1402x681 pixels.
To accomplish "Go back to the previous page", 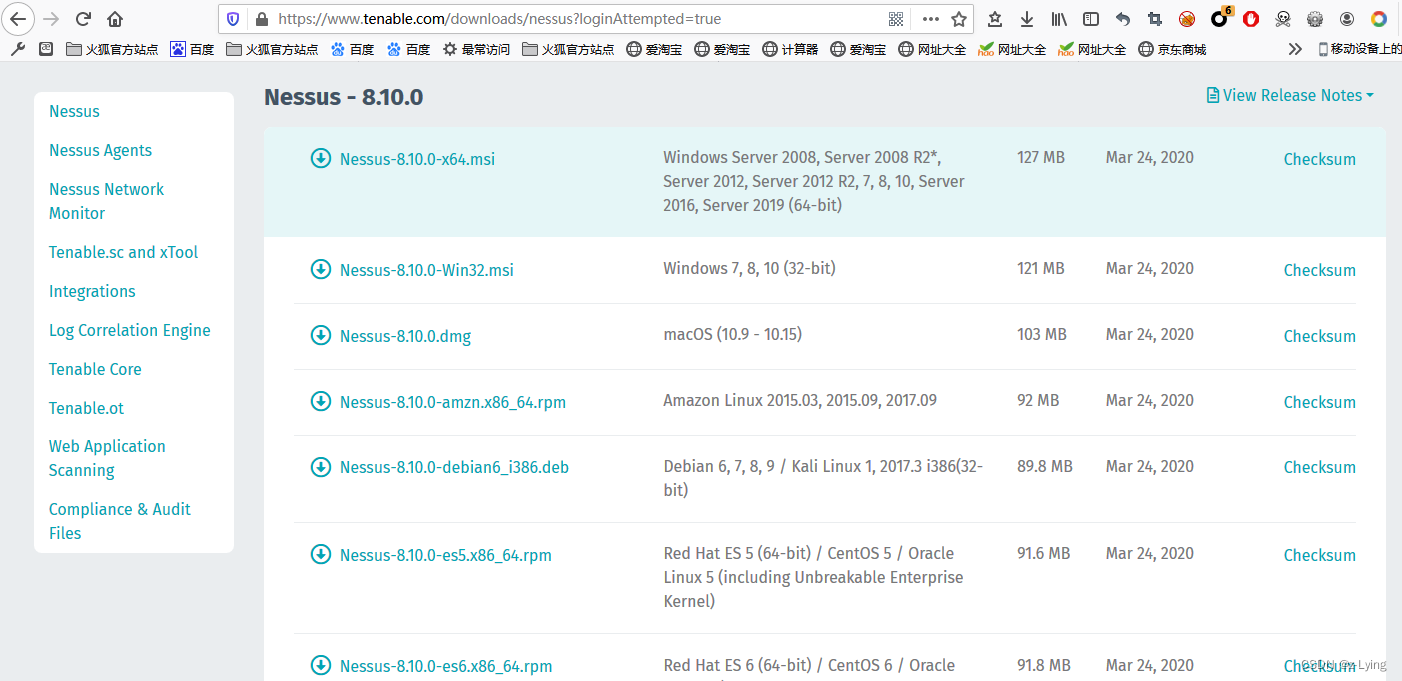I will (x=18, y=19).
